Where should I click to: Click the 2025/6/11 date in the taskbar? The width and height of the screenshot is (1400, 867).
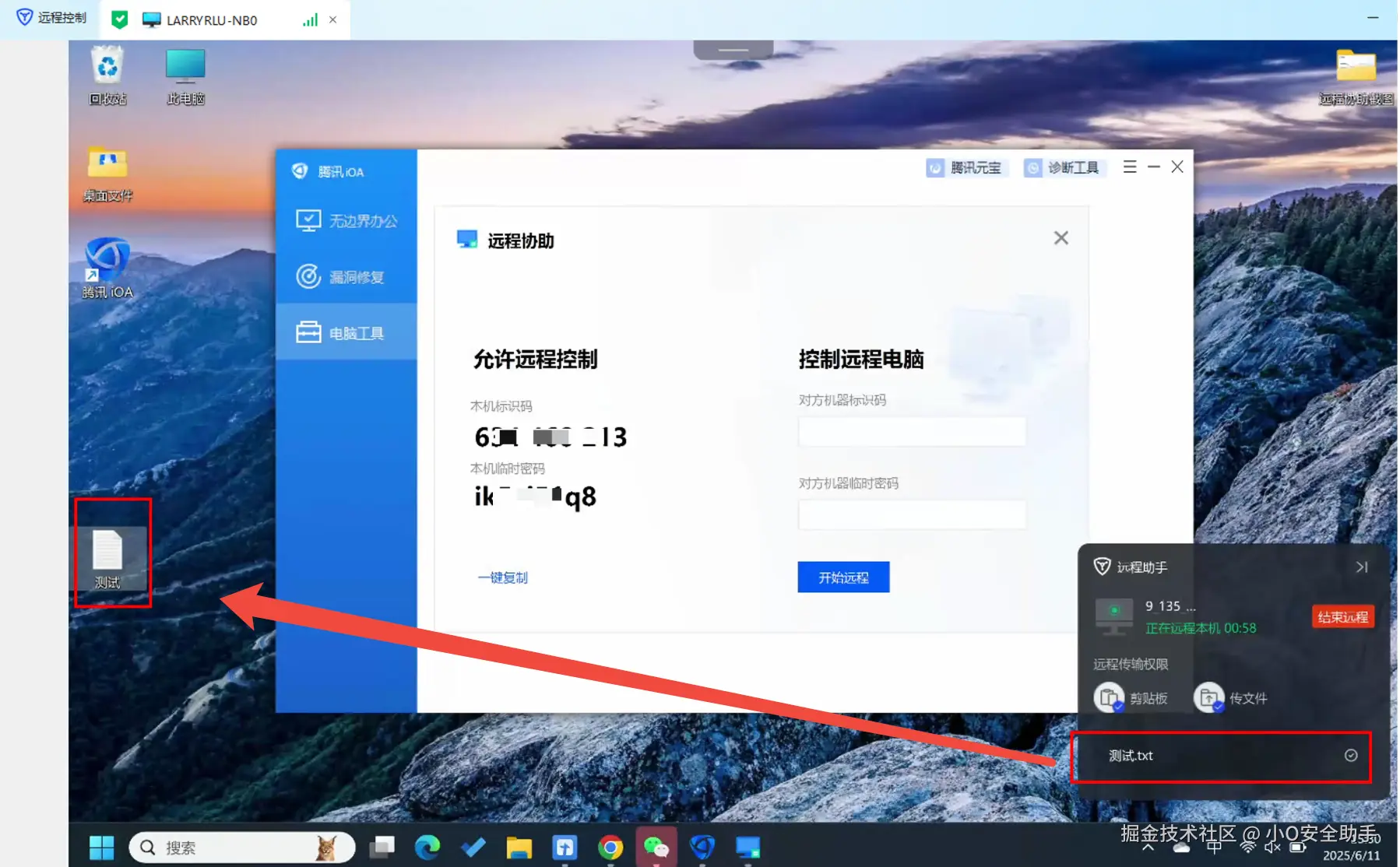click(1351, 856)
